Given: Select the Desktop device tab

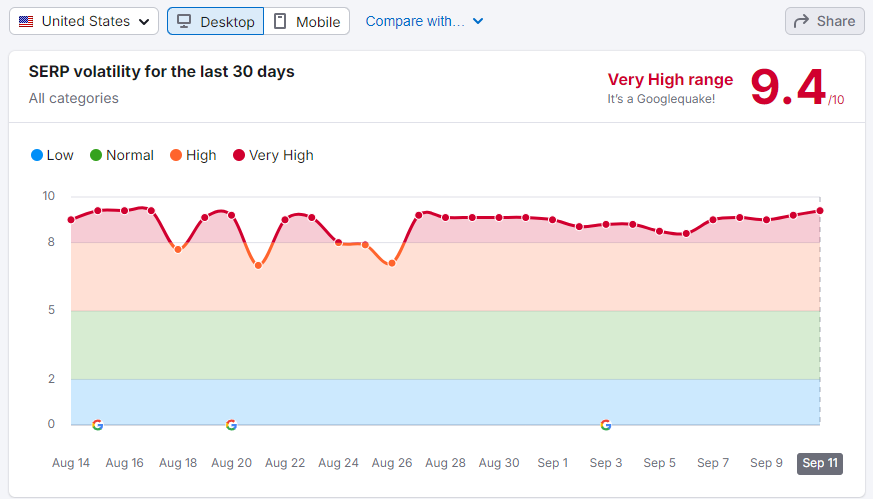Looking at the screenshot, I should [215, 21].
